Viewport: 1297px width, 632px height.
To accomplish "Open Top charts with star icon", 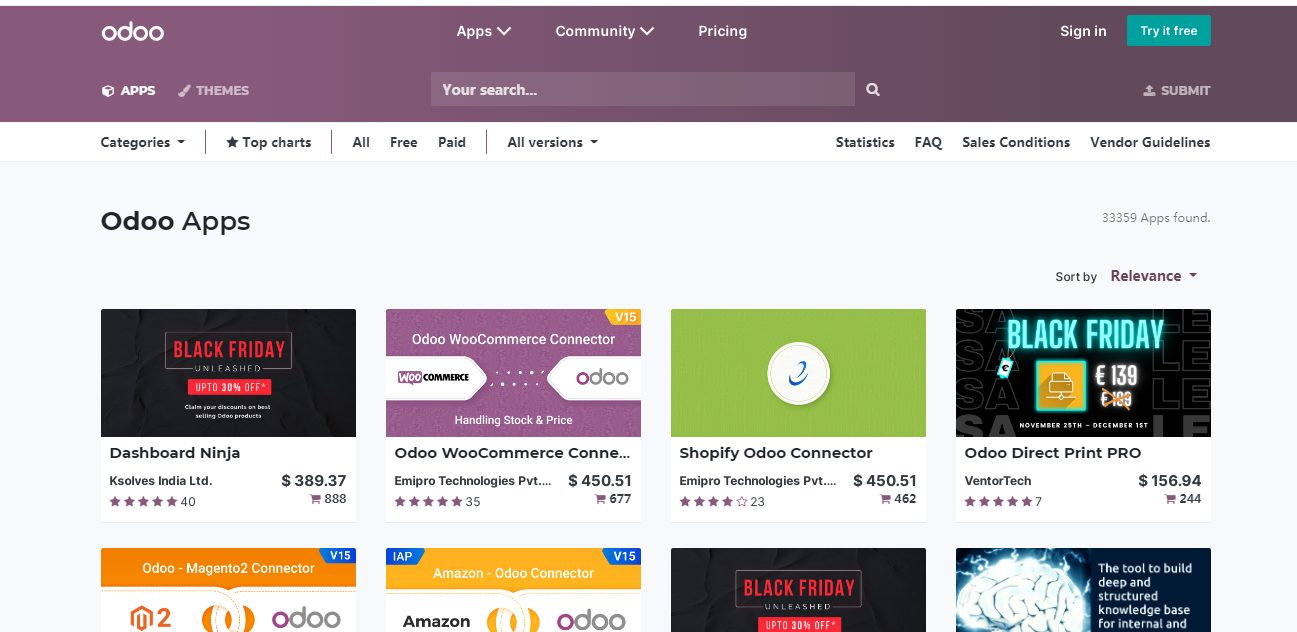I will pos(268,142).
